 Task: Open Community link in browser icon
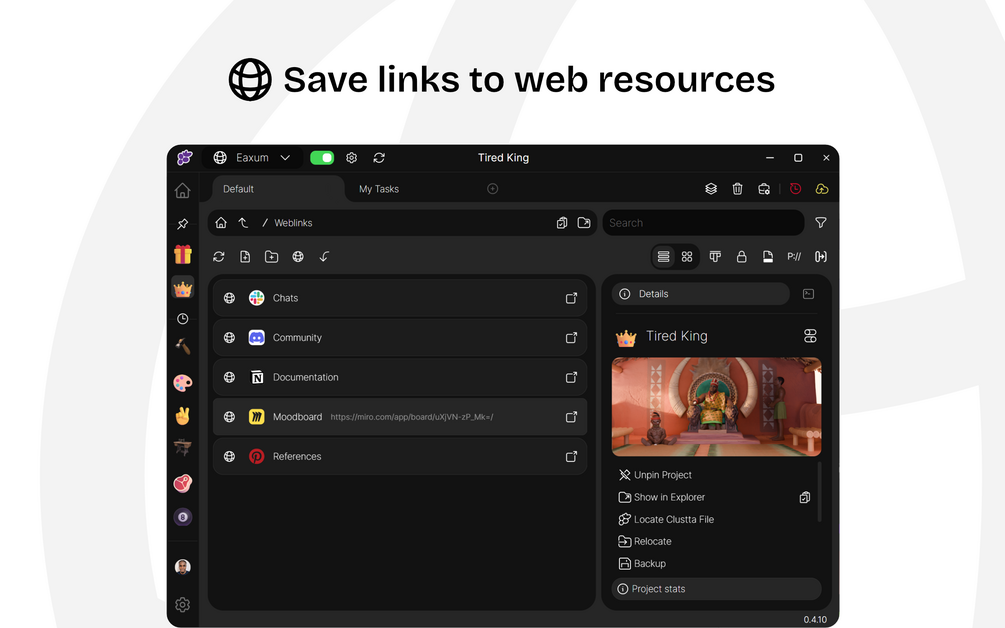click(x=571, y=338)
